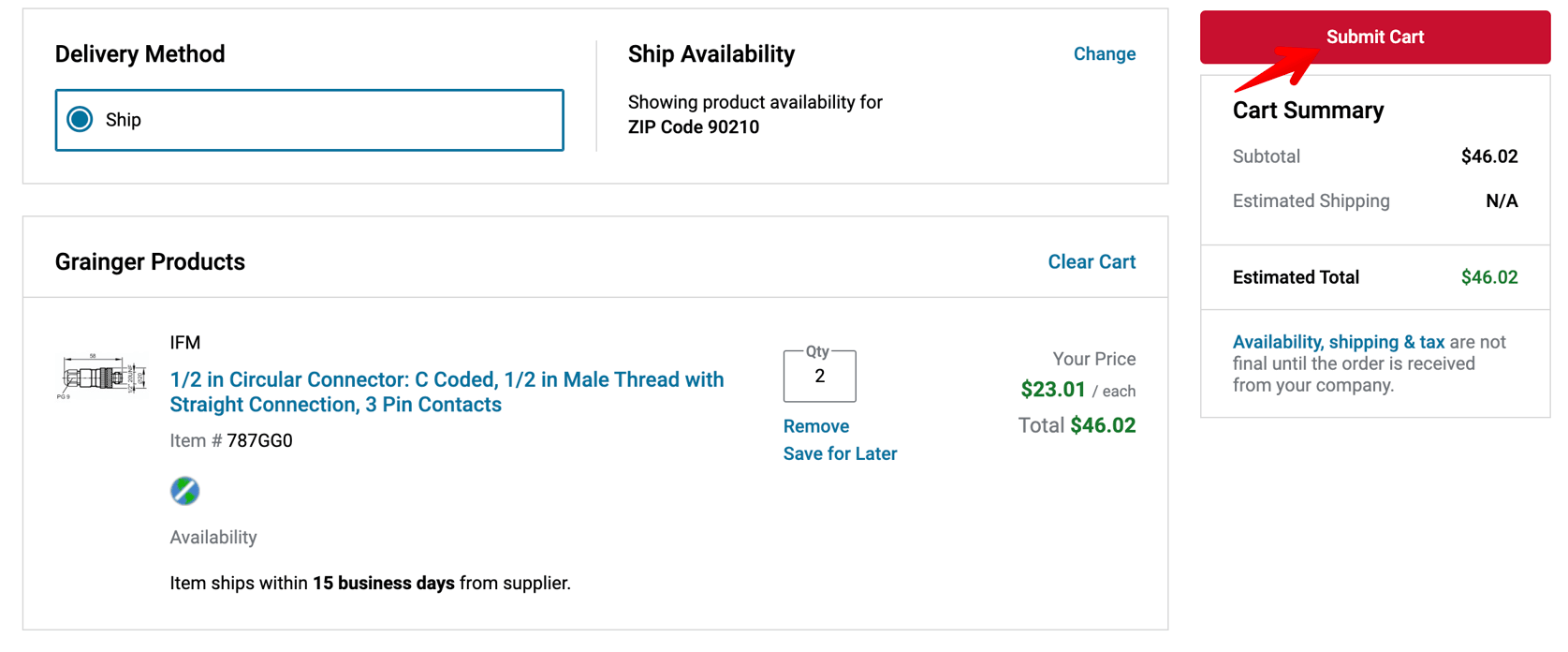Click the Estimated Shipping N/A value
The width and height of the screenshot is (1568, 652).
[x=1501, y=201]
